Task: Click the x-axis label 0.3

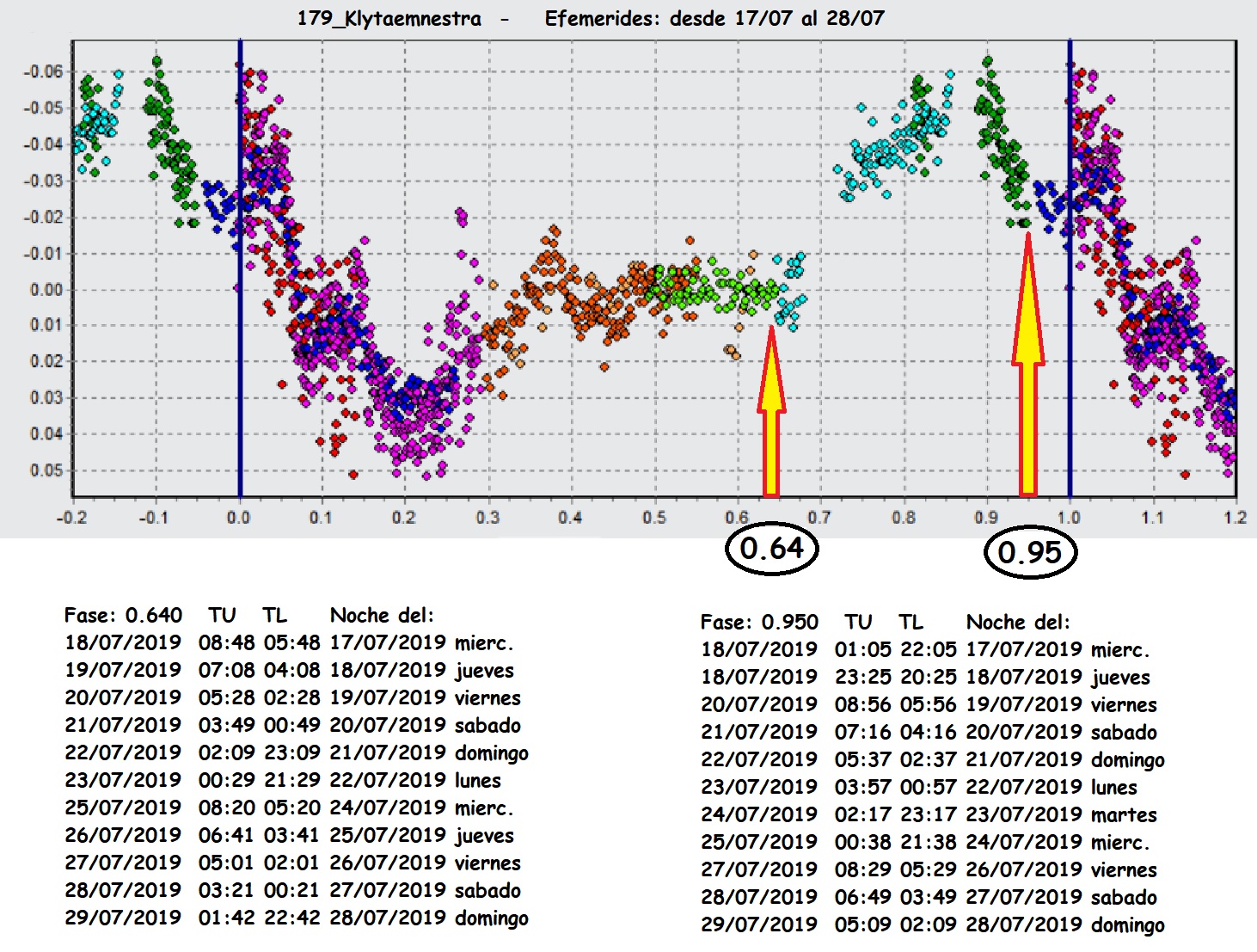Action: click(487, 518)
